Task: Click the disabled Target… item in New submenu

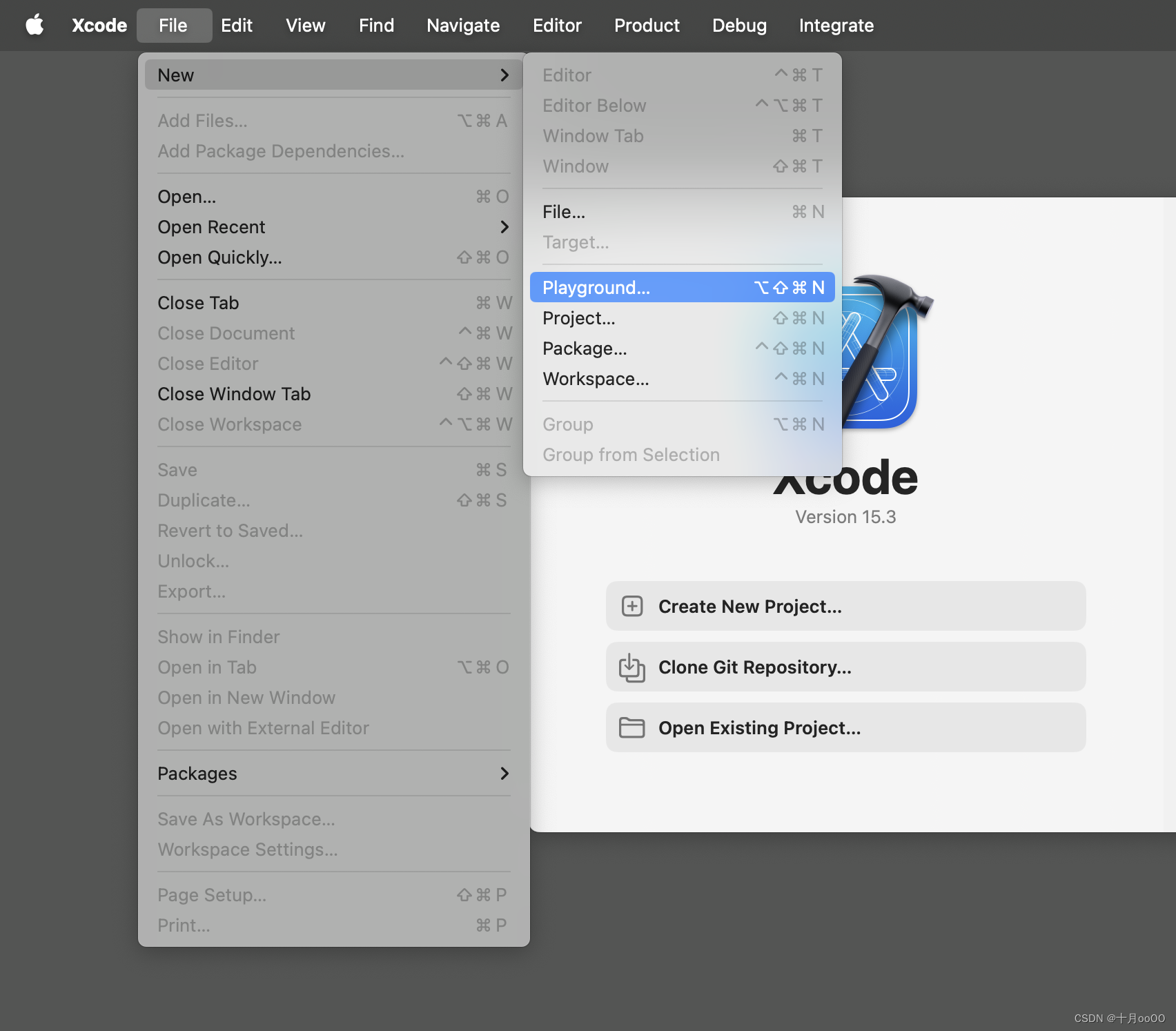Action: [683, 242]
